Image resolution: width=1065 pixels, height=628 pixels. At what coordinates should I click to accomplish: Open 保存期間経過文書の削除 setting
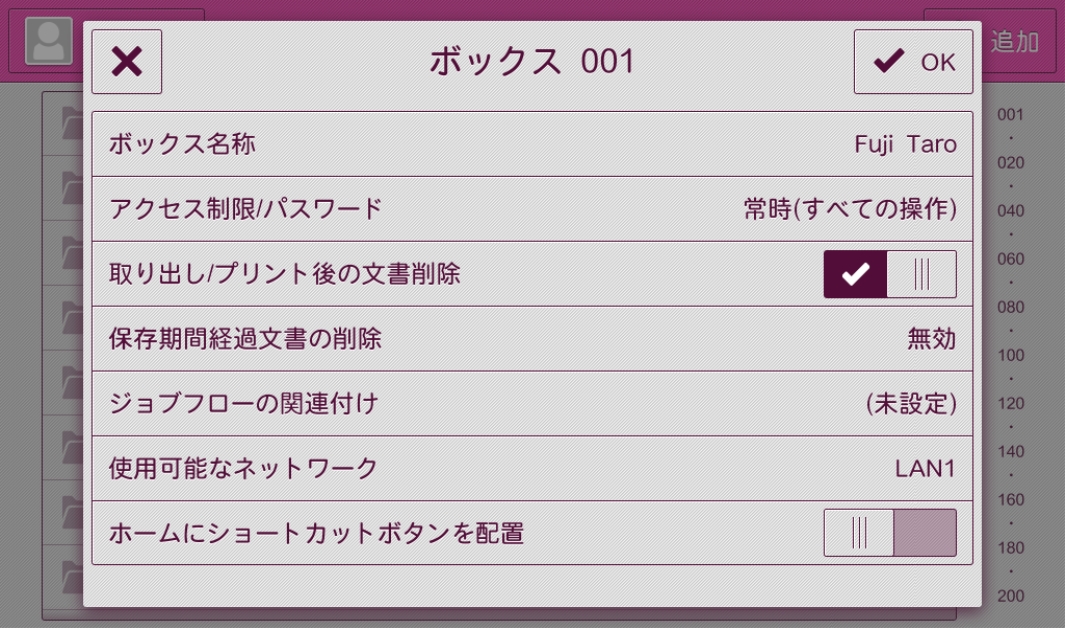531,339
